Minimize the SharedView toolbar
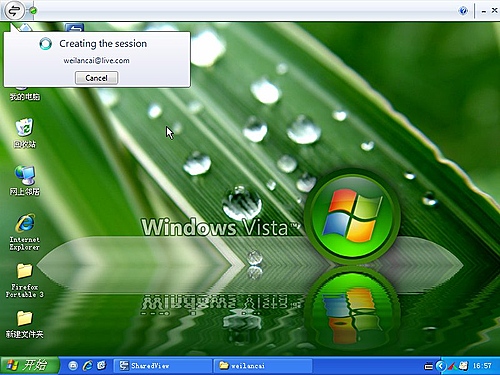500x375 pixels. [484, 11]
